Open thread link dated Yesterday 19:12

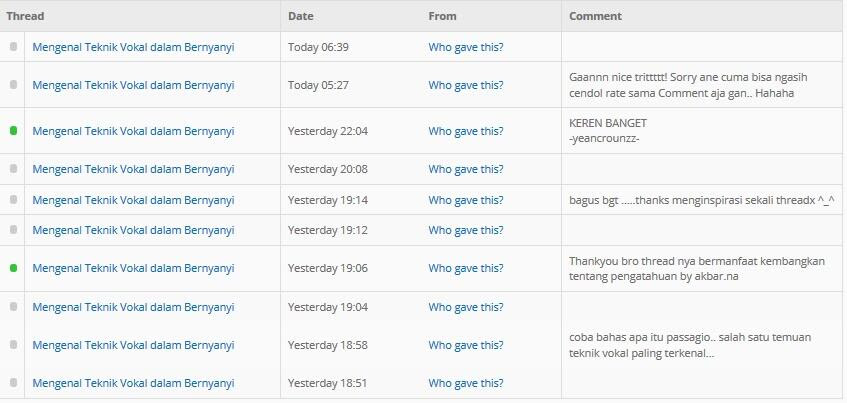[133, 230]
